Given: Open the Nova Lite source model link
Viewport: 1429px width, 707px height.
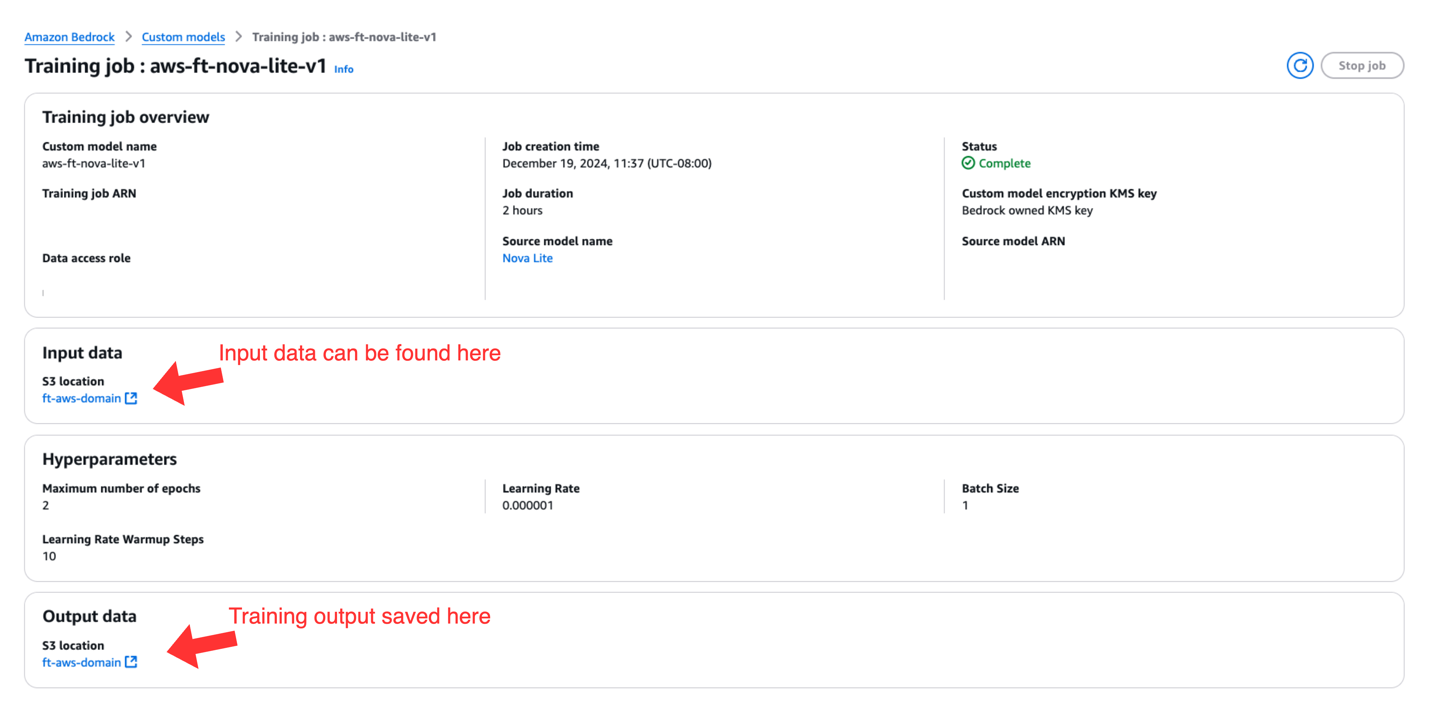Looking at the screenshot, I should (x=527, y=258).
